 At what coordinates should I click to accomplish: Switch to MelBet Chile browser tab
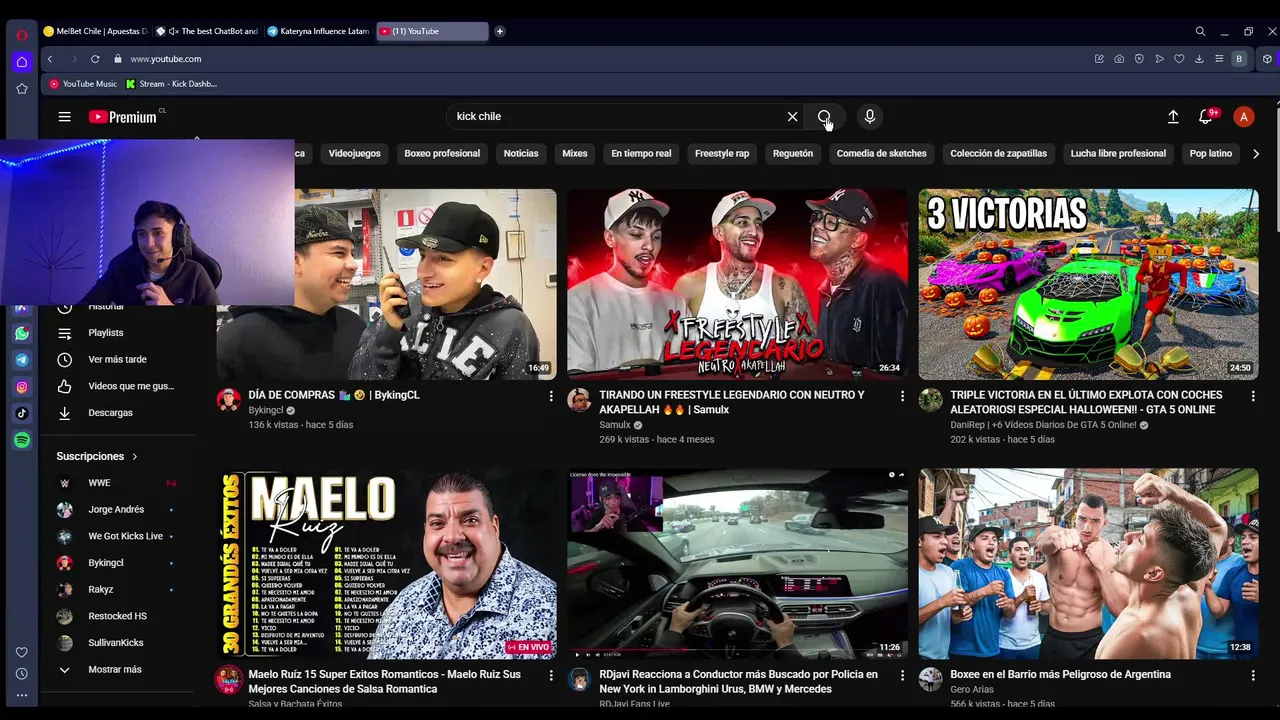pyautogui.click(x=95, y=31)
